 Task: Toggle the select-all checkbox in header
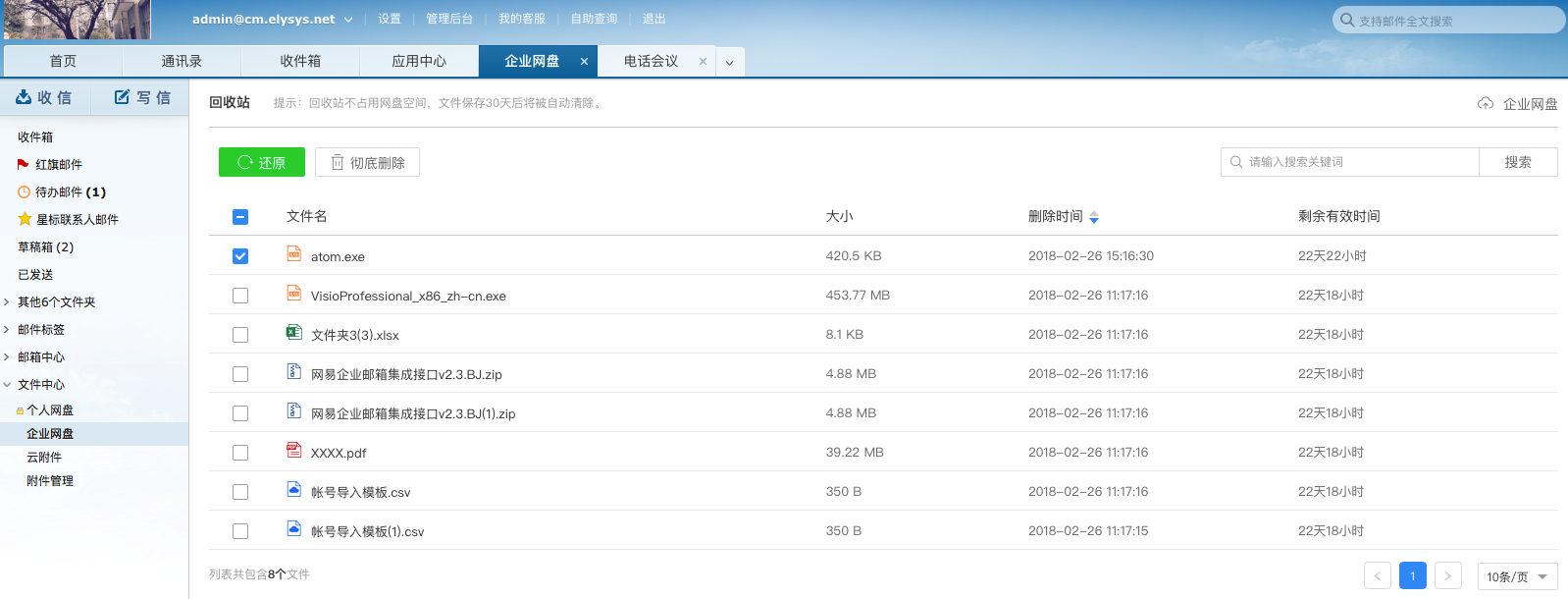[x=240, y=217]
